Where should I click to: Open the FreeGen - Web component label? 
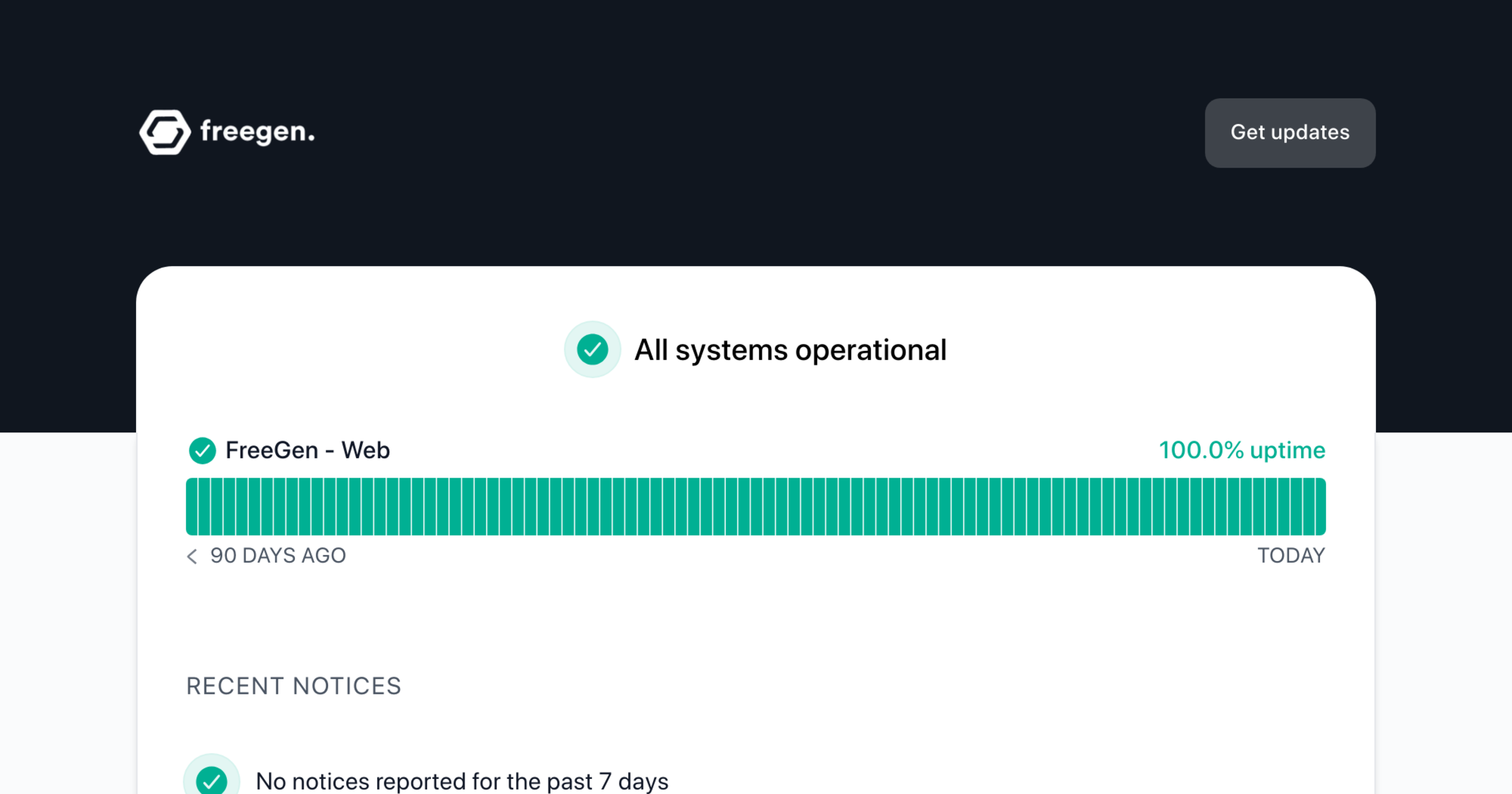pos(307,451)
